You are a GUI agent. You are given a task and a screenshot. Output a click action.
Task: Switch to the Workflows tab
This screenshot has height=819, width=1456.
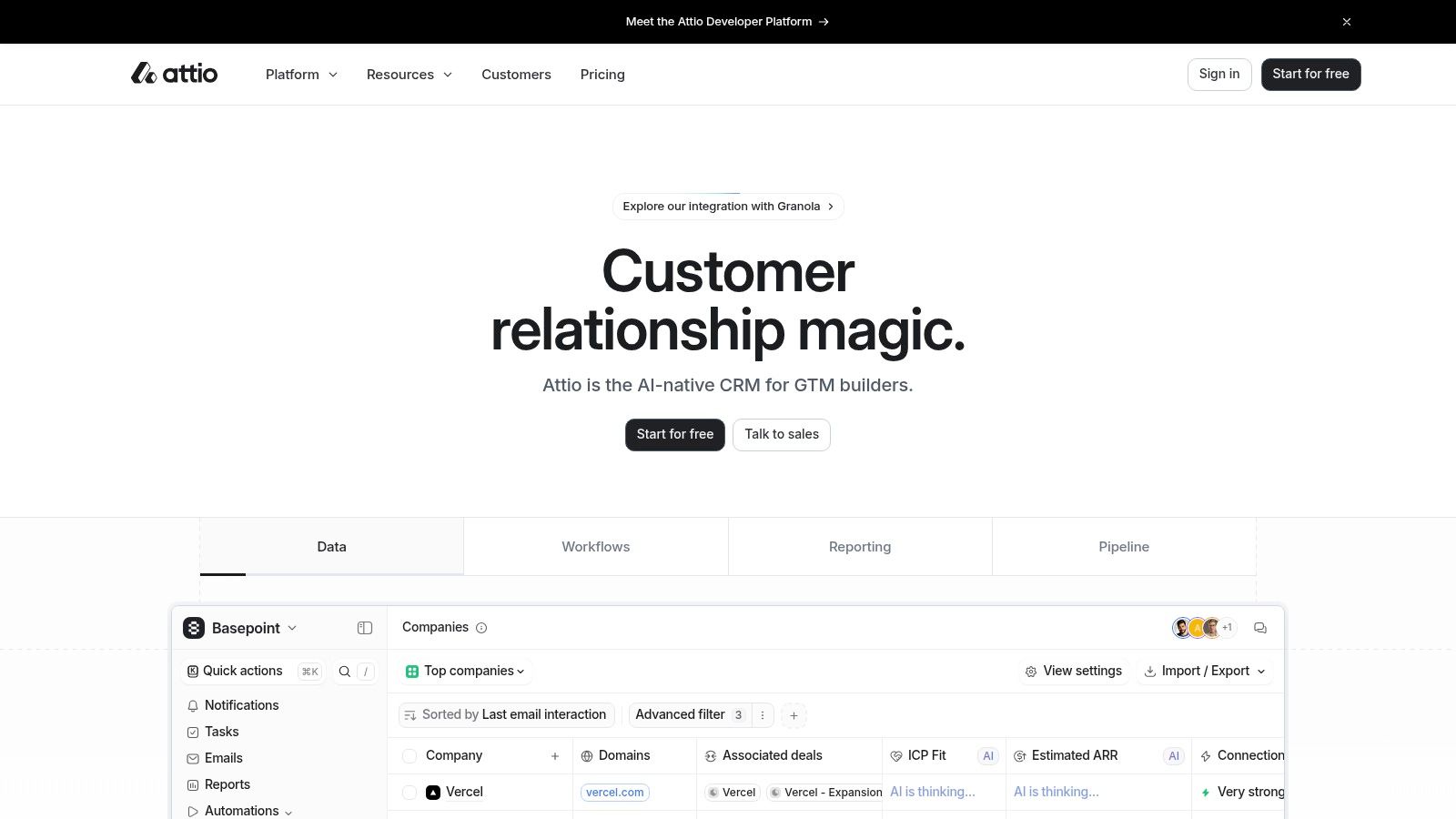coord(595,547)
